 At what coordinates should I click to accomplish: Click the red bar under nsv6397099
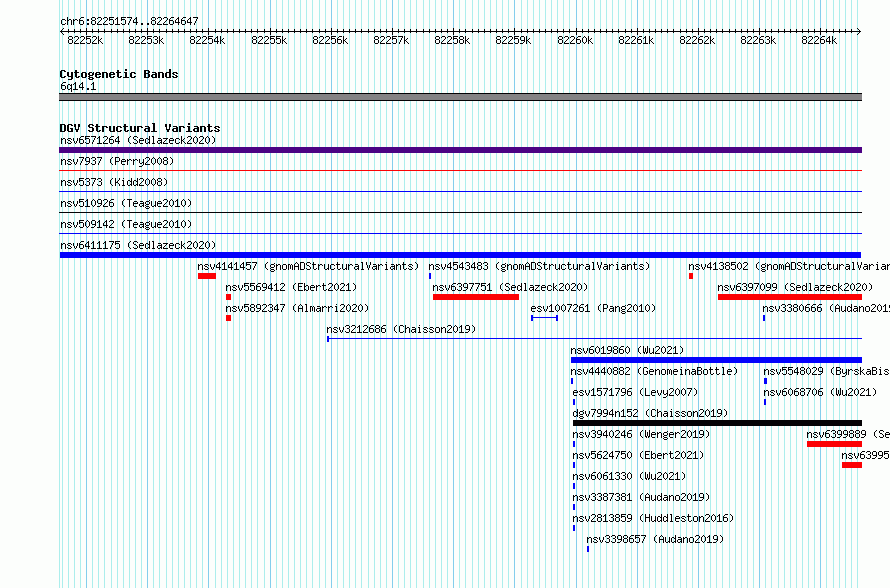coord(790,297)
